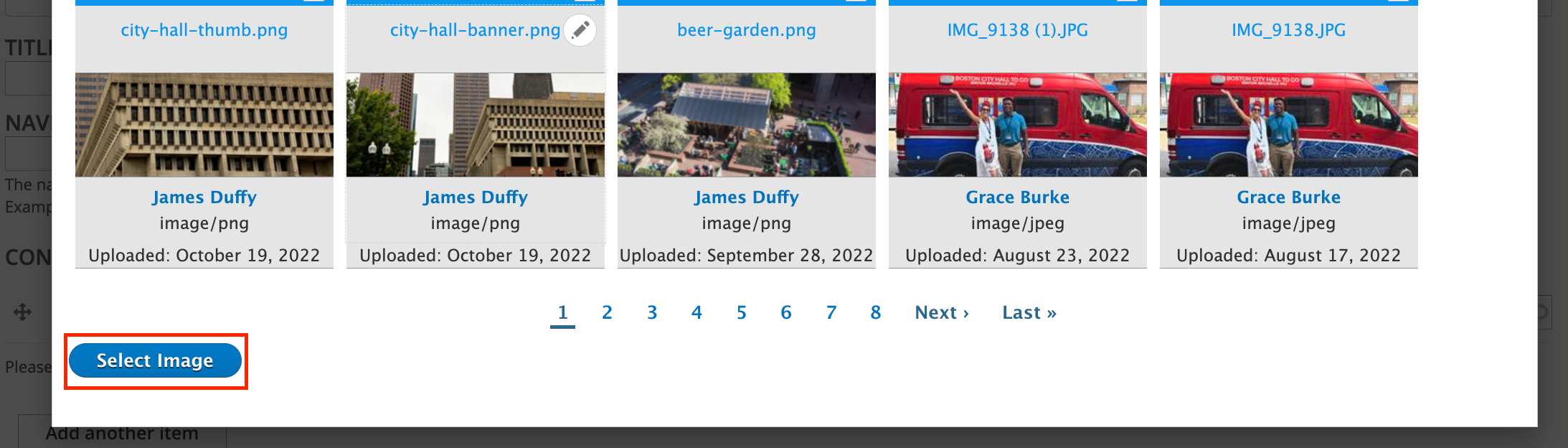
Task: Go to the Last page of images
Action: tap(1029, 312)
